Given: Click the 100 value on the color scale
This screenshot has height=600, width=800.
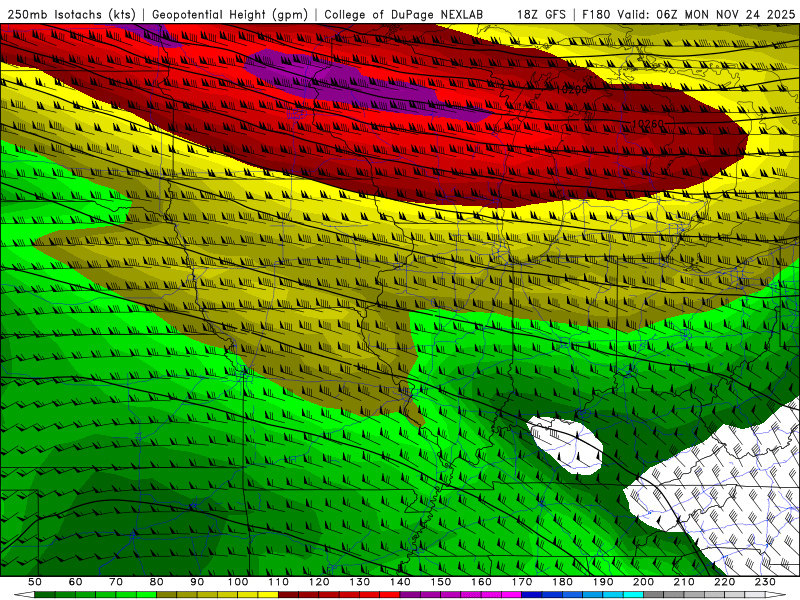Looking at the screenshot, I should click(238, 582).
